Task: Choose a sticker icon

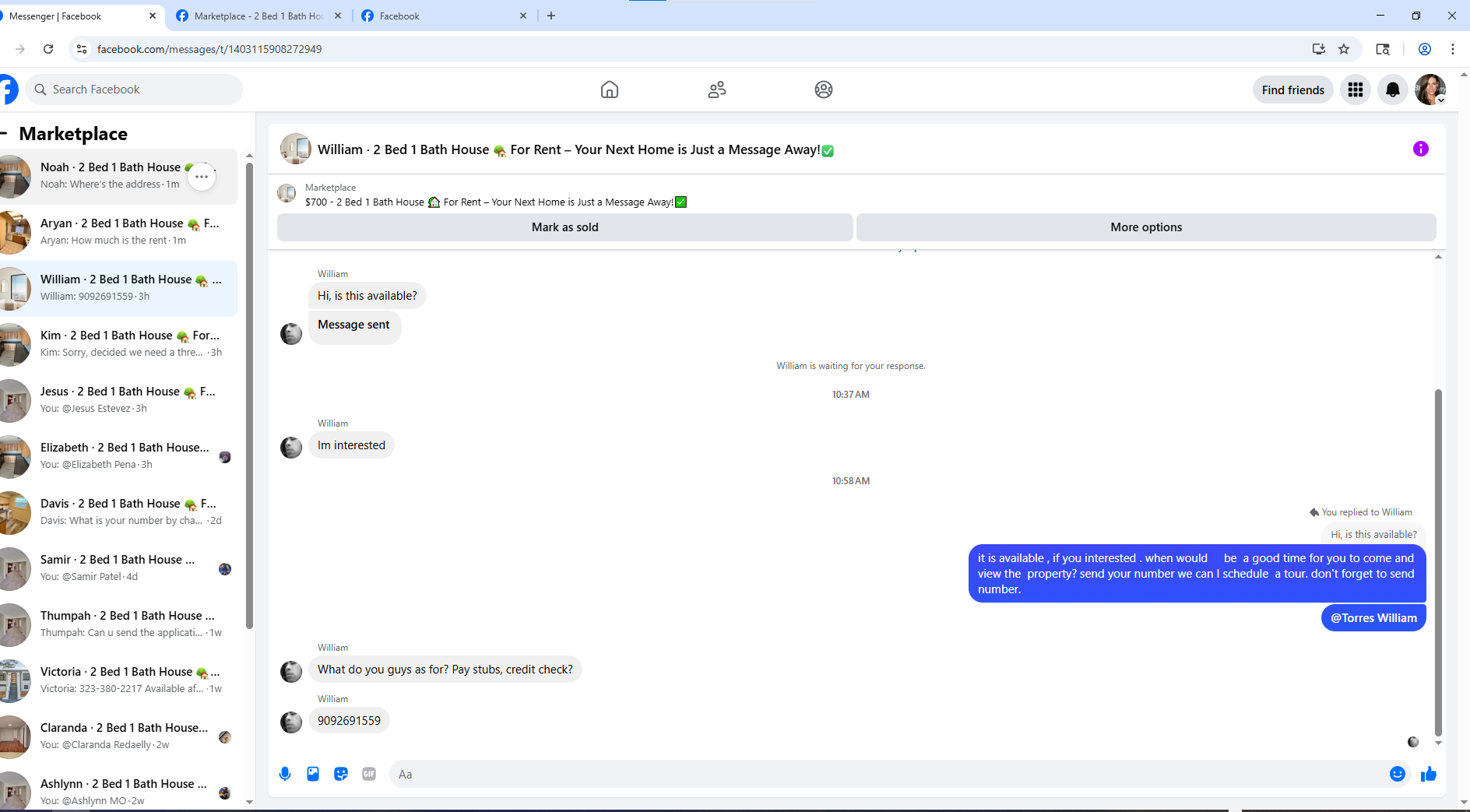Action: [341, 774]
